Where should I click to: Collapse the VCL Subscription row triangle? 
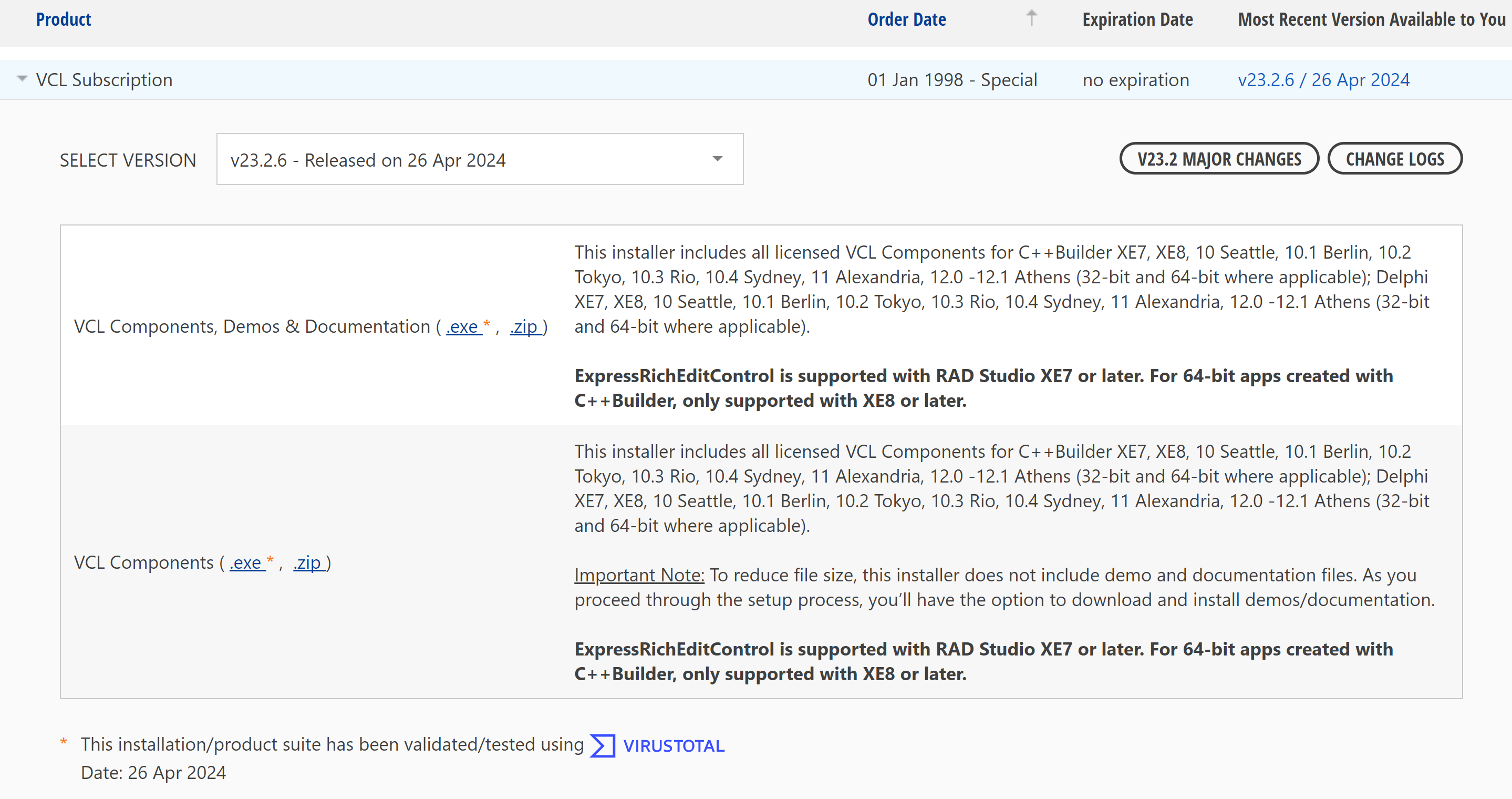click(22, 79)
